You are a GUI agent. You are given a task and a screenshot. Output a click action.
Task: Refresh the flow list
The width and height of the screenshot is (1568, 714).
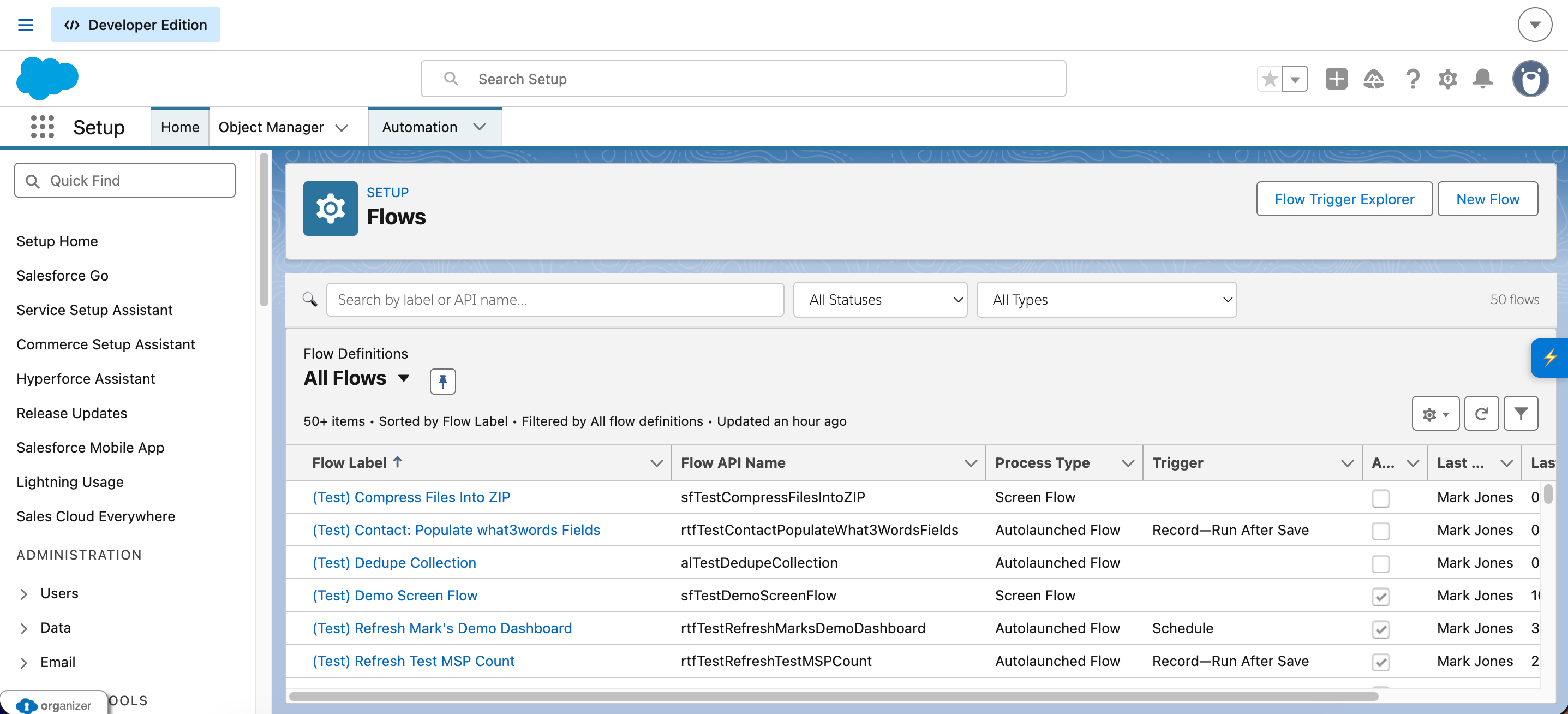point(1482,413)
